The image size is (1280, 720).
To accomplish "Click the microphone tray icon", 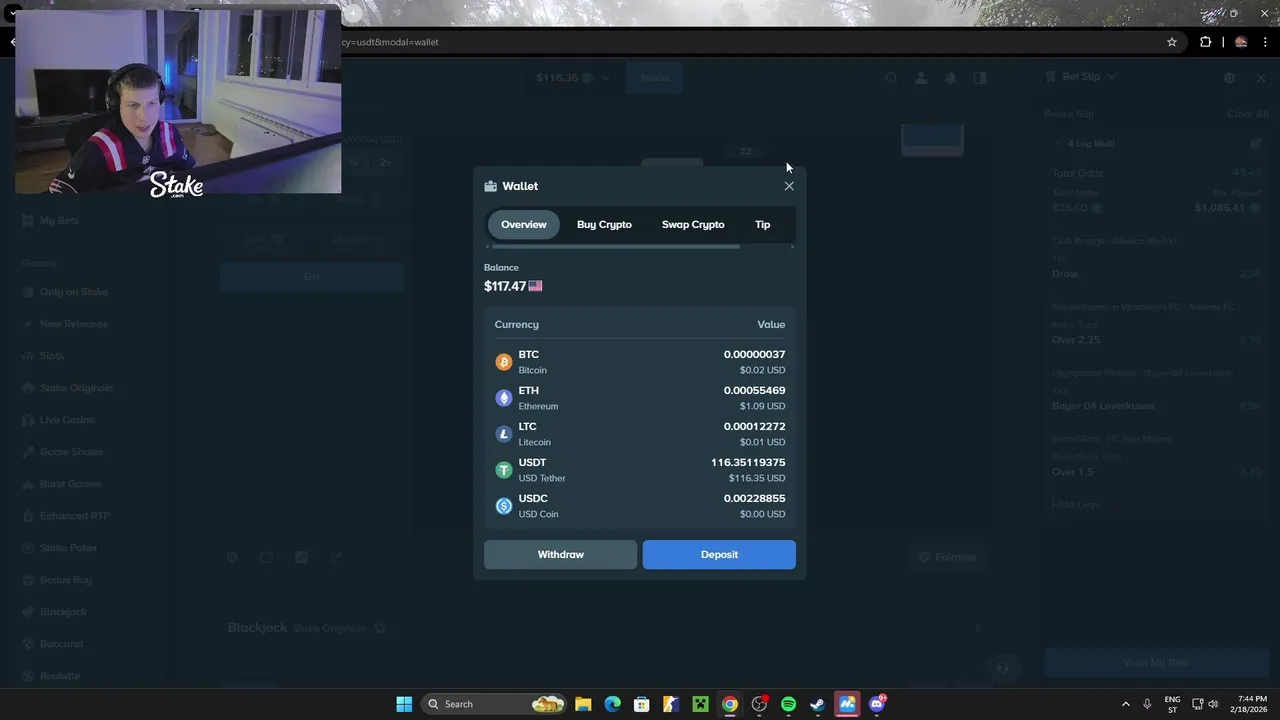I will point(1147,704).
